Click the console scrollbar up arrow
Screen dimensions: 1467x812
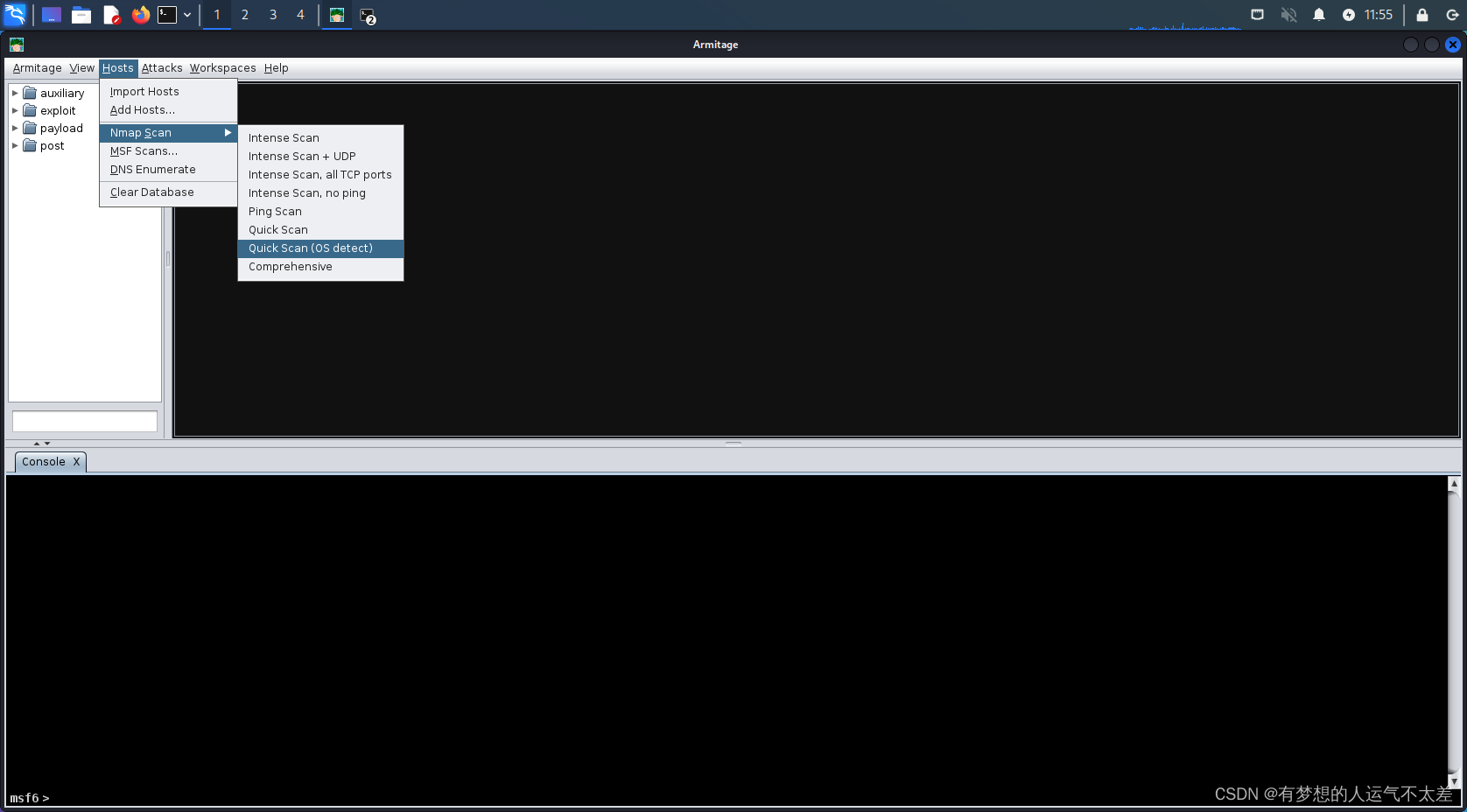(1454, 484)
